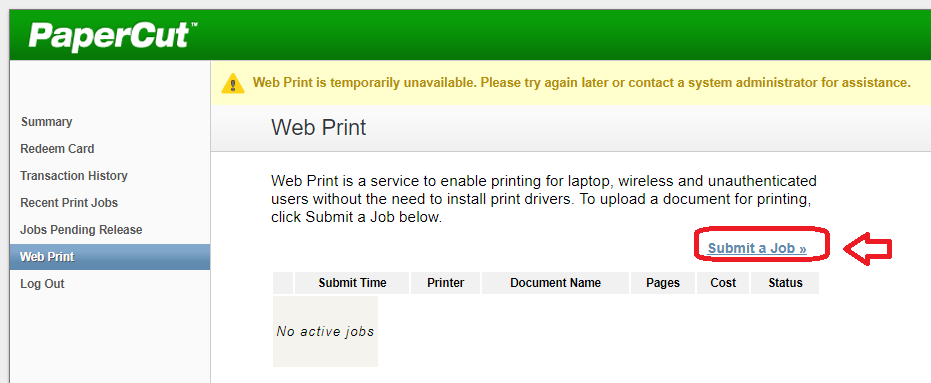Click the Status column header
Viewport: 931px width, 383px height.
coord(785,283)
